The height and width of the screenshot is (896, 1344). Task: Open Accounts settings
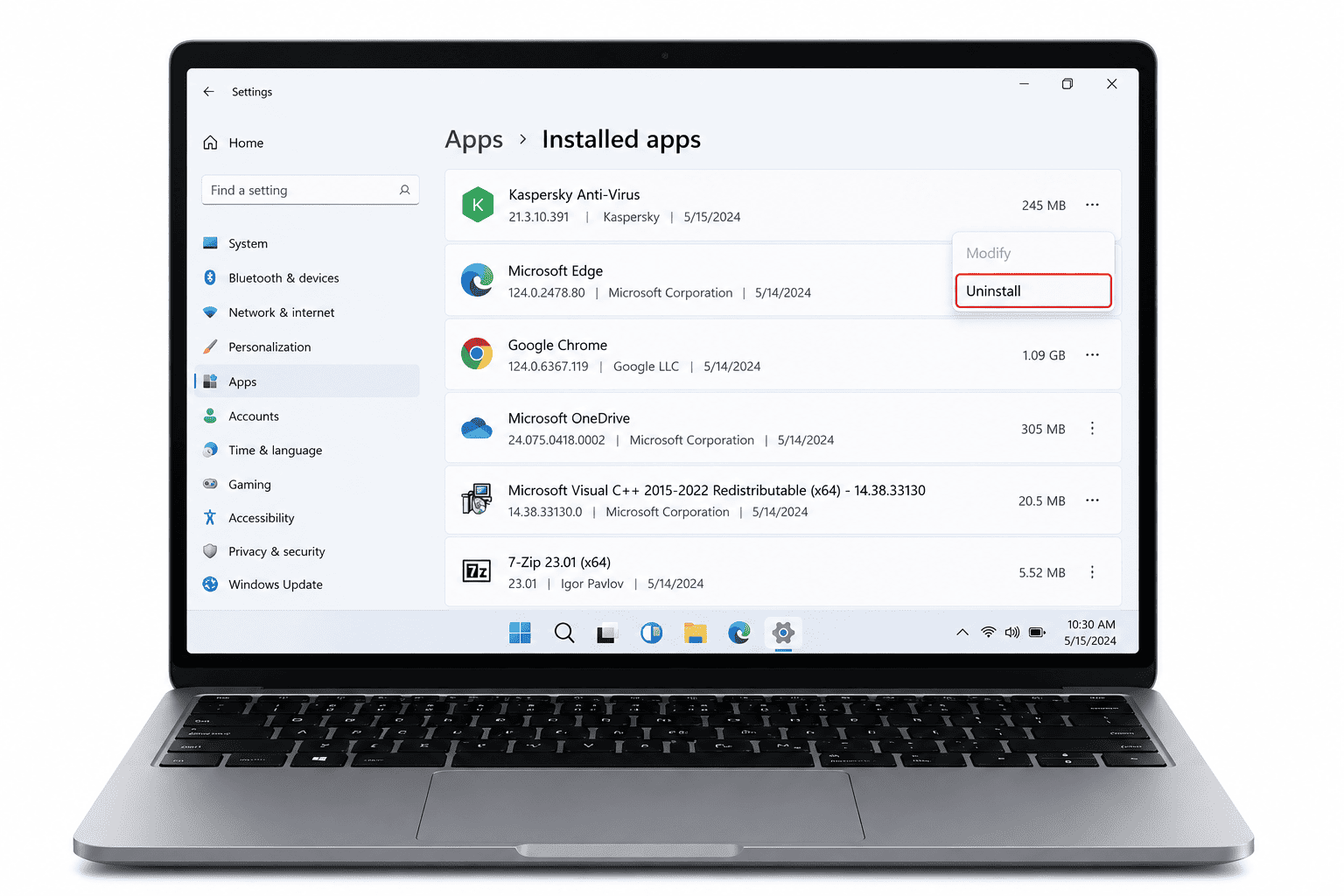pyautogui.click(x=306, y=416)
